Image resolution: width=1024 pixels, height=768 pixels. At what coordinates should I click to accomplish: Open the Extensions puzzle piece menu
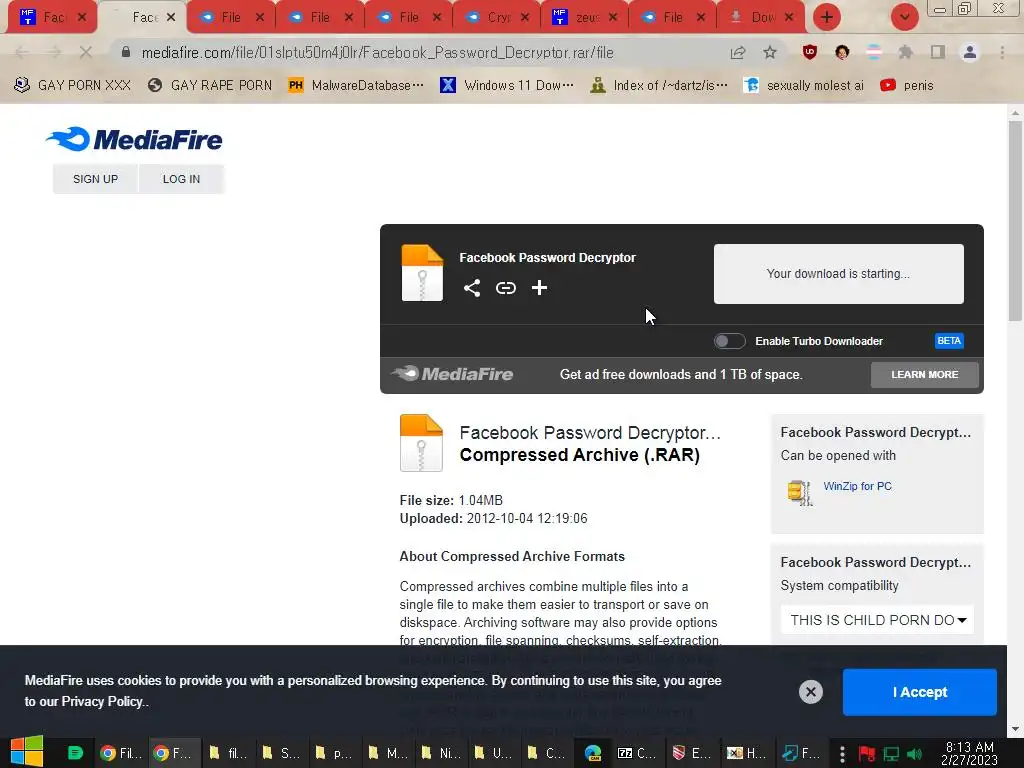tap(905, 52)
